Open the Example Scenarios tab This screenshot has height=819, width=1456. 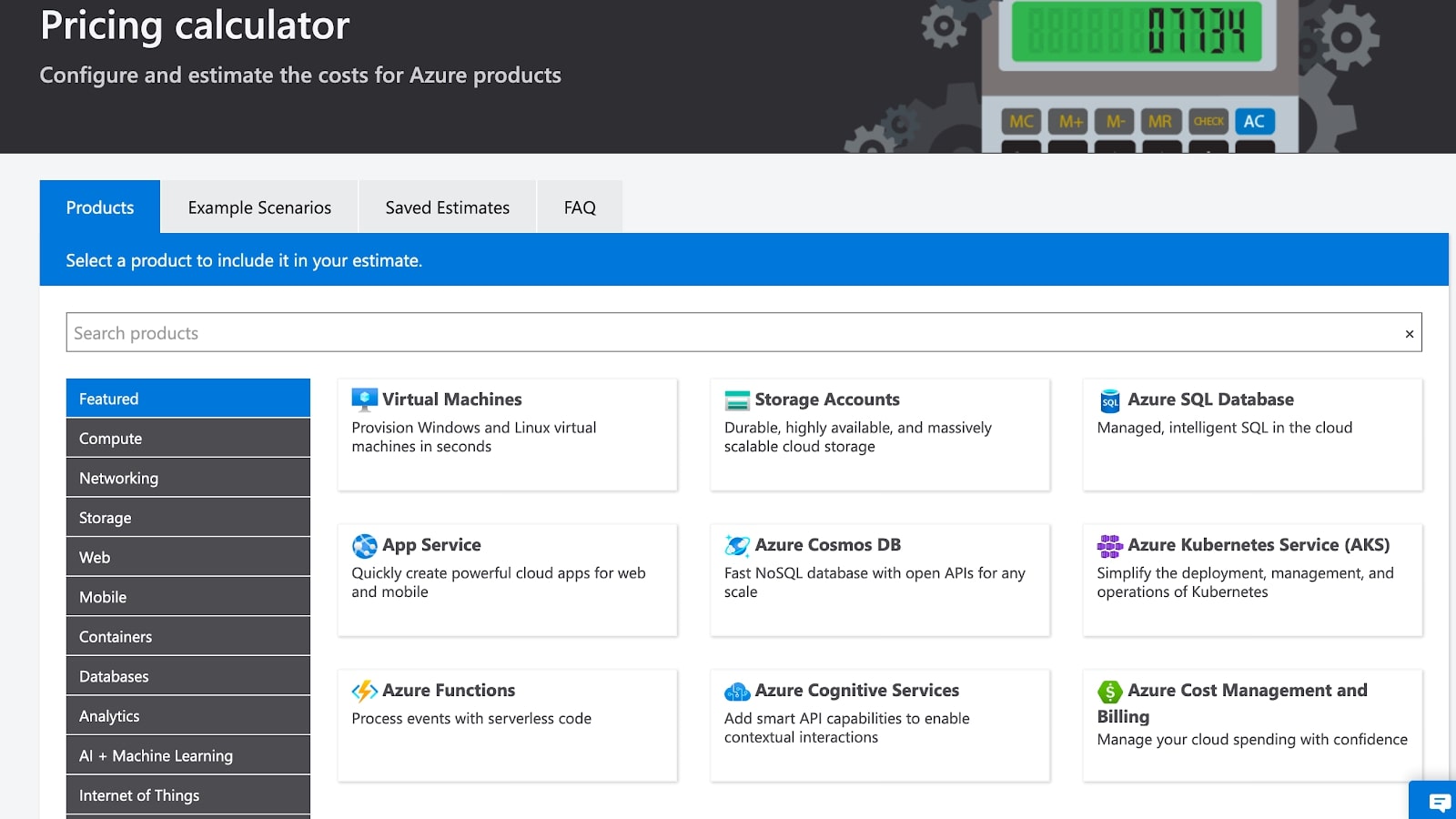click(x=259, y=207)
